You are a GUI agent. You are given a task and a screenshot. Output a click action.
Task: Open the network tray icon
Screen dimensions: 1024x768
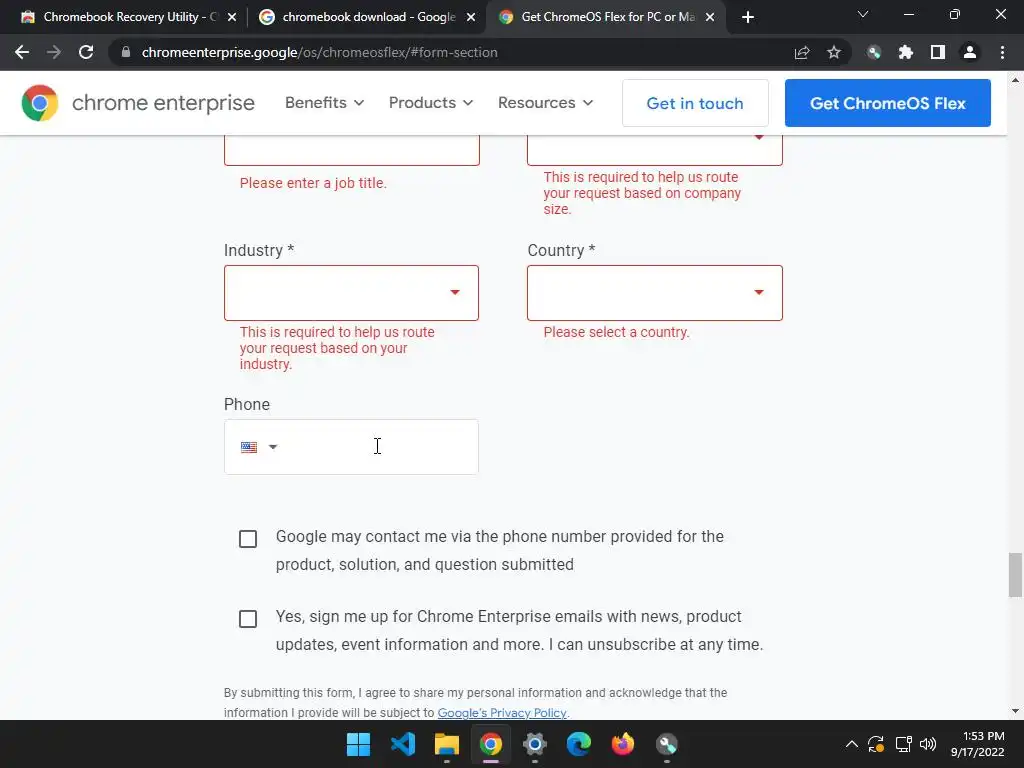(903, 744)
